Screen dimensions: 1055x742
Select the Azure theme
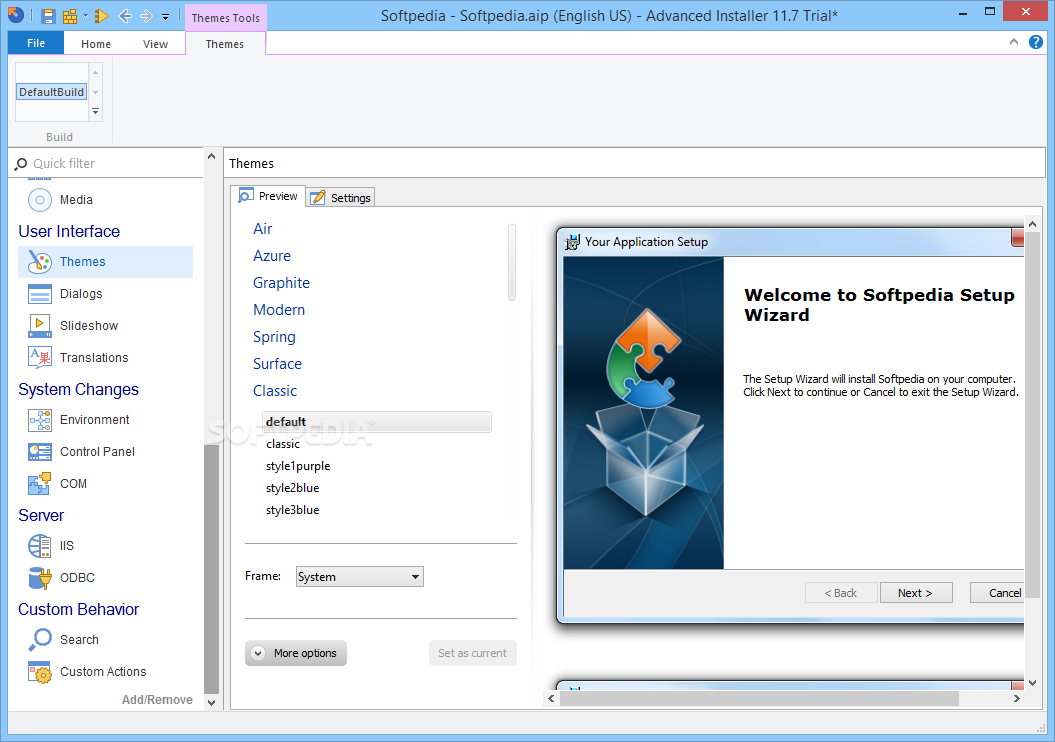(272, 256)
